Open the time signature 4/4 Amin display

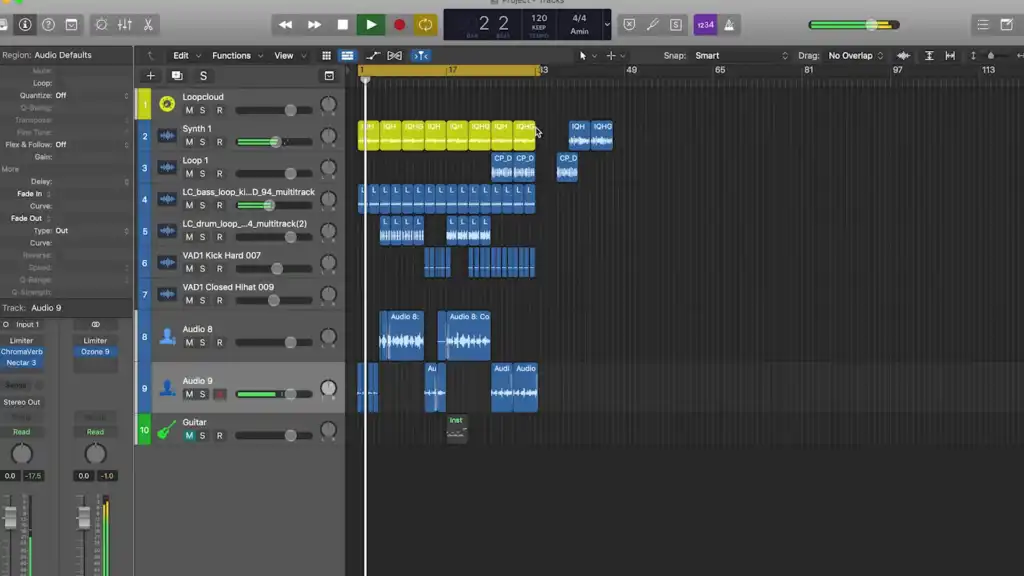pos(579,25)
